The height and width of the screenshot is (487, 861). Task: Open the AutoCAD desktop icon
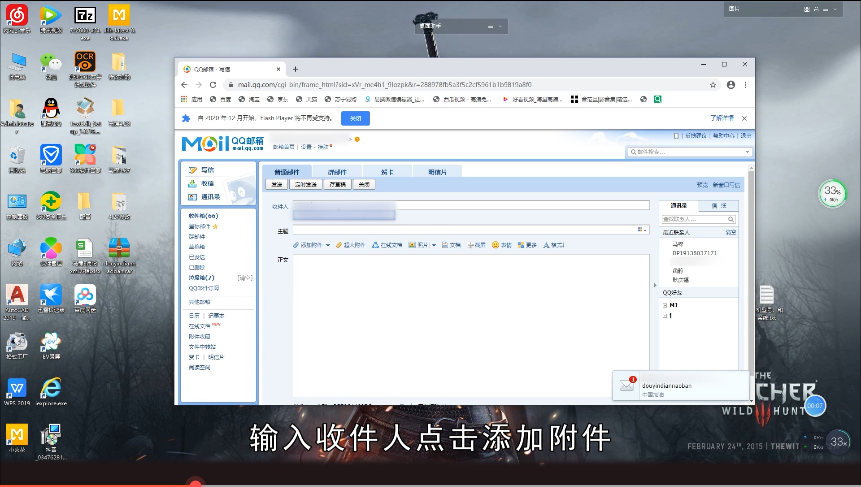click(17, 295)
